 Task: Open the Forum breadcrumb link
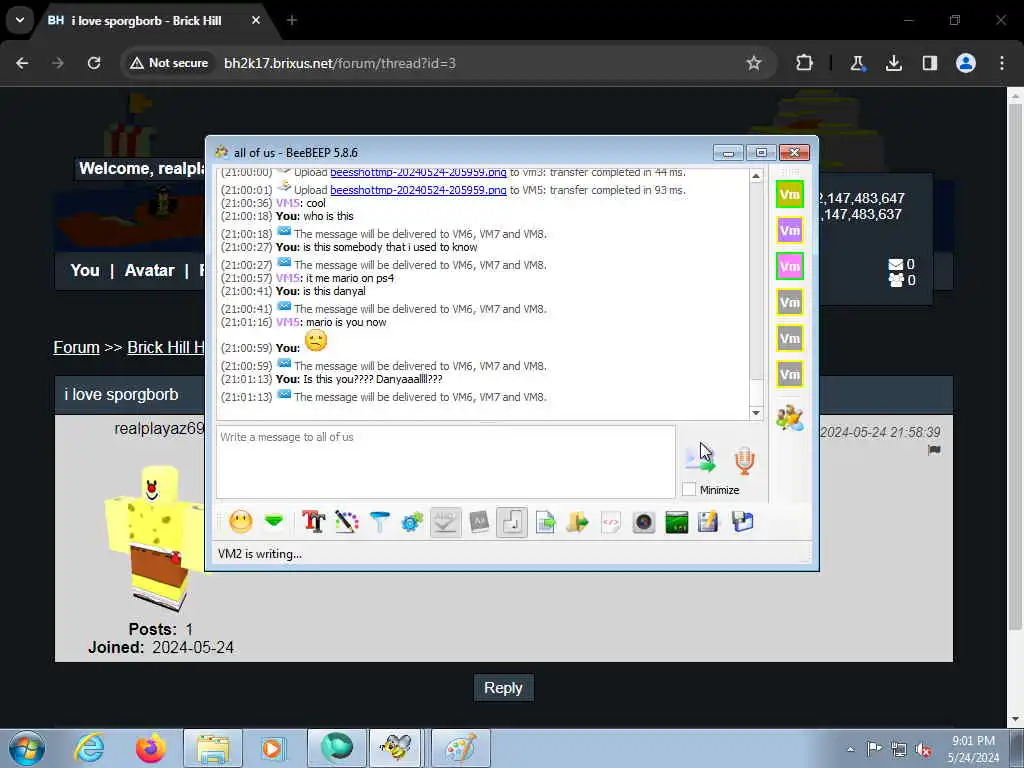[x=76, y=347]
